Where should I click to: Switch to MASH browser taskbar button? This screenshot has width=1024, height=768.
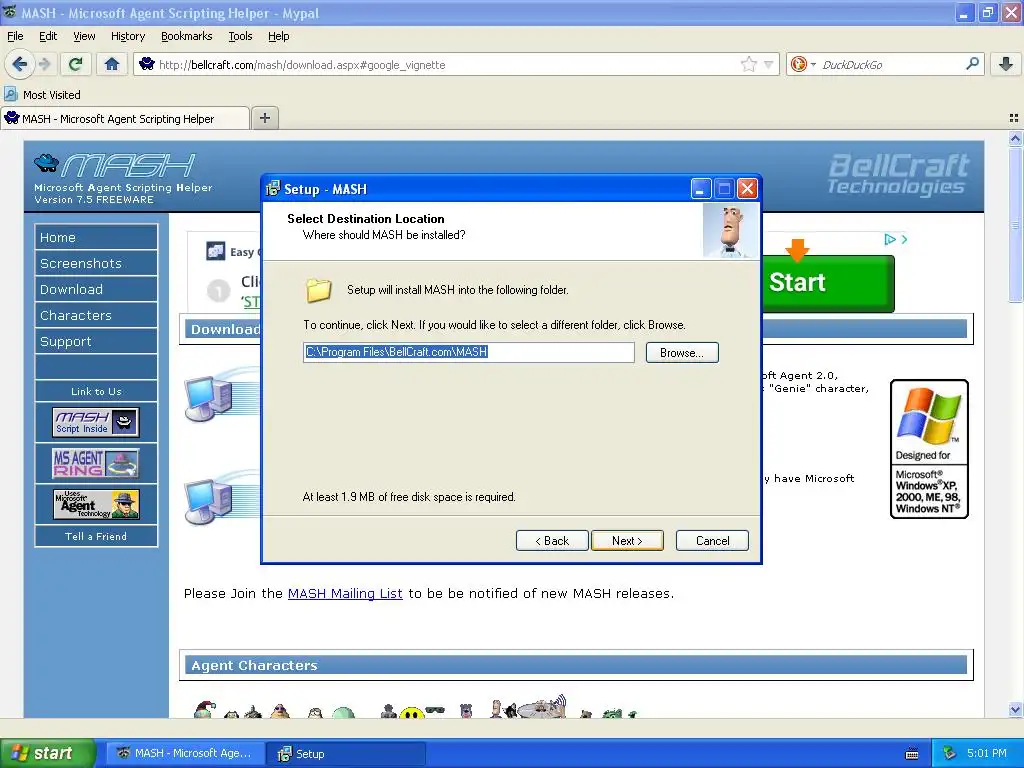click(186, 754)
